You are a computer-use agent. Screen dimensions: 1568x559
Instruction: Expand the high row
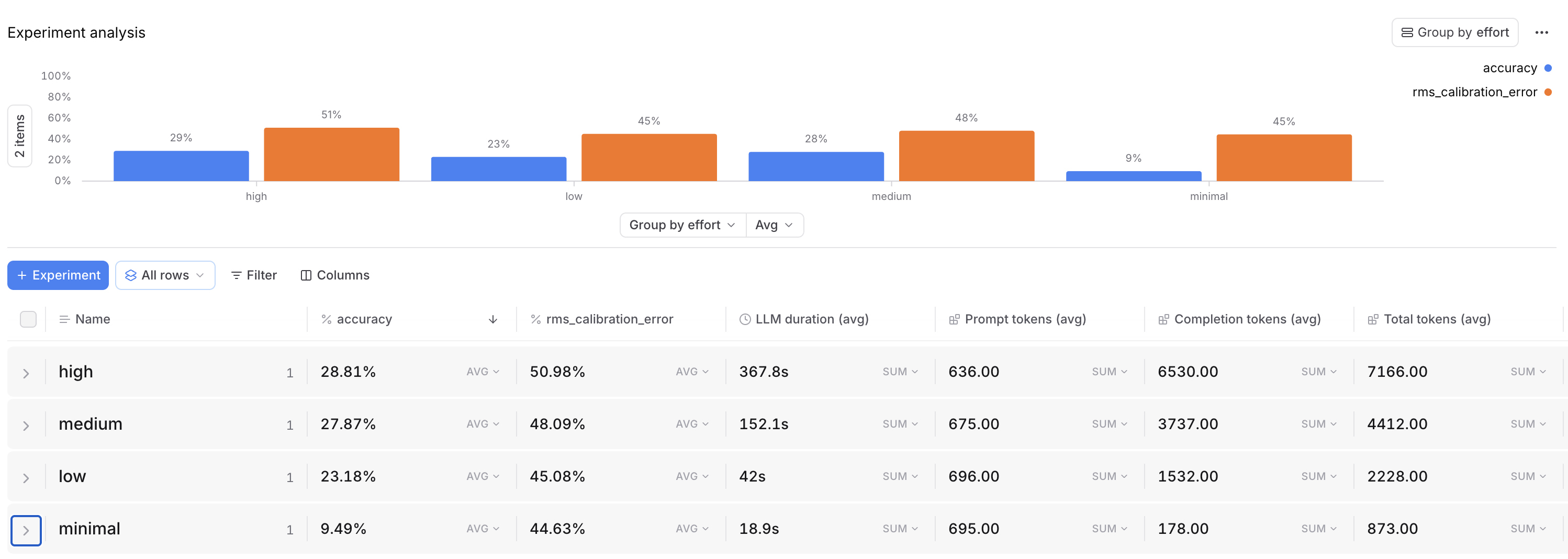(x=26, y=372)
